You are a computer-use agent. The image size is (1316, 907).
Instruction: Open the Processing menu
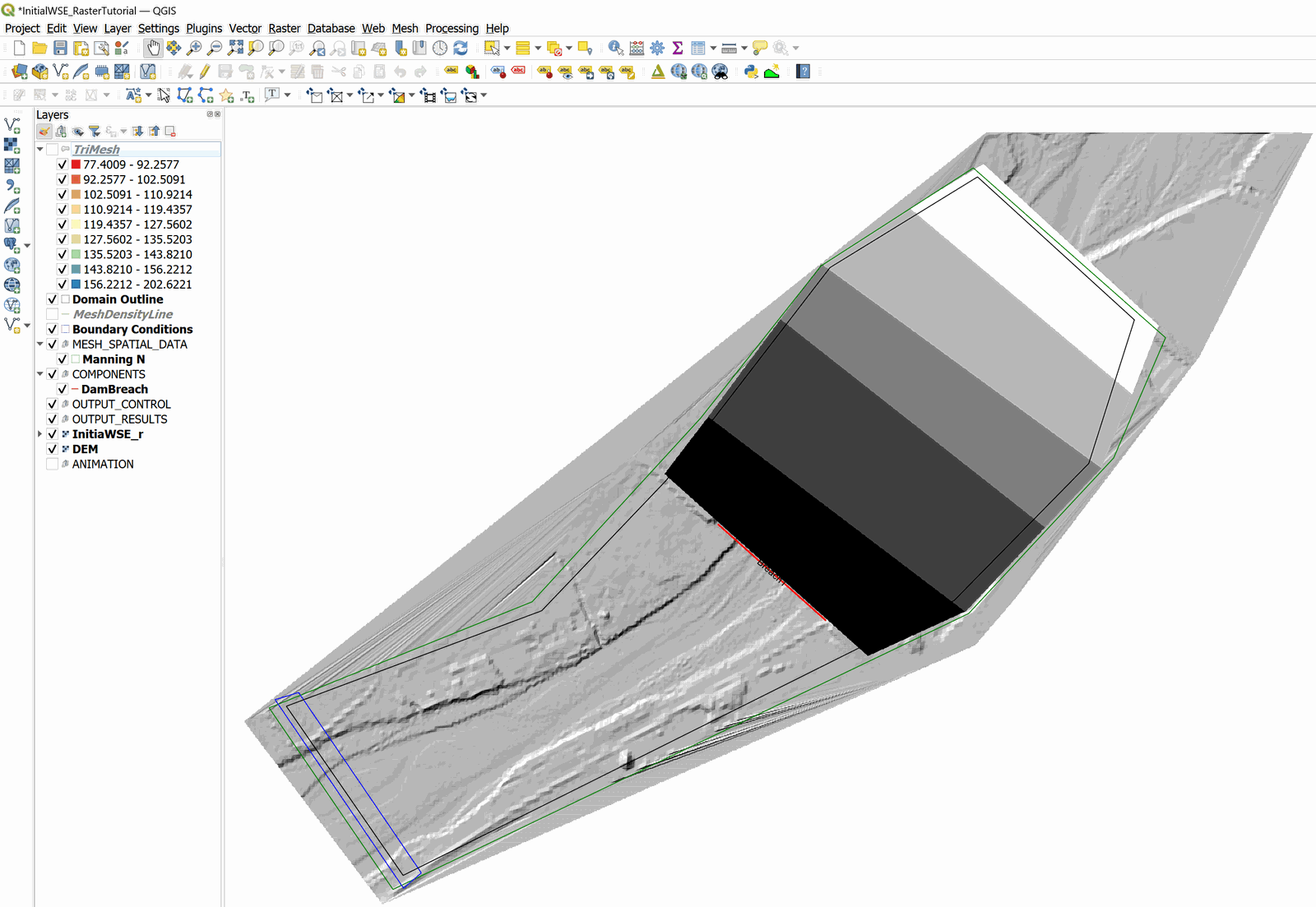point(451,28)
